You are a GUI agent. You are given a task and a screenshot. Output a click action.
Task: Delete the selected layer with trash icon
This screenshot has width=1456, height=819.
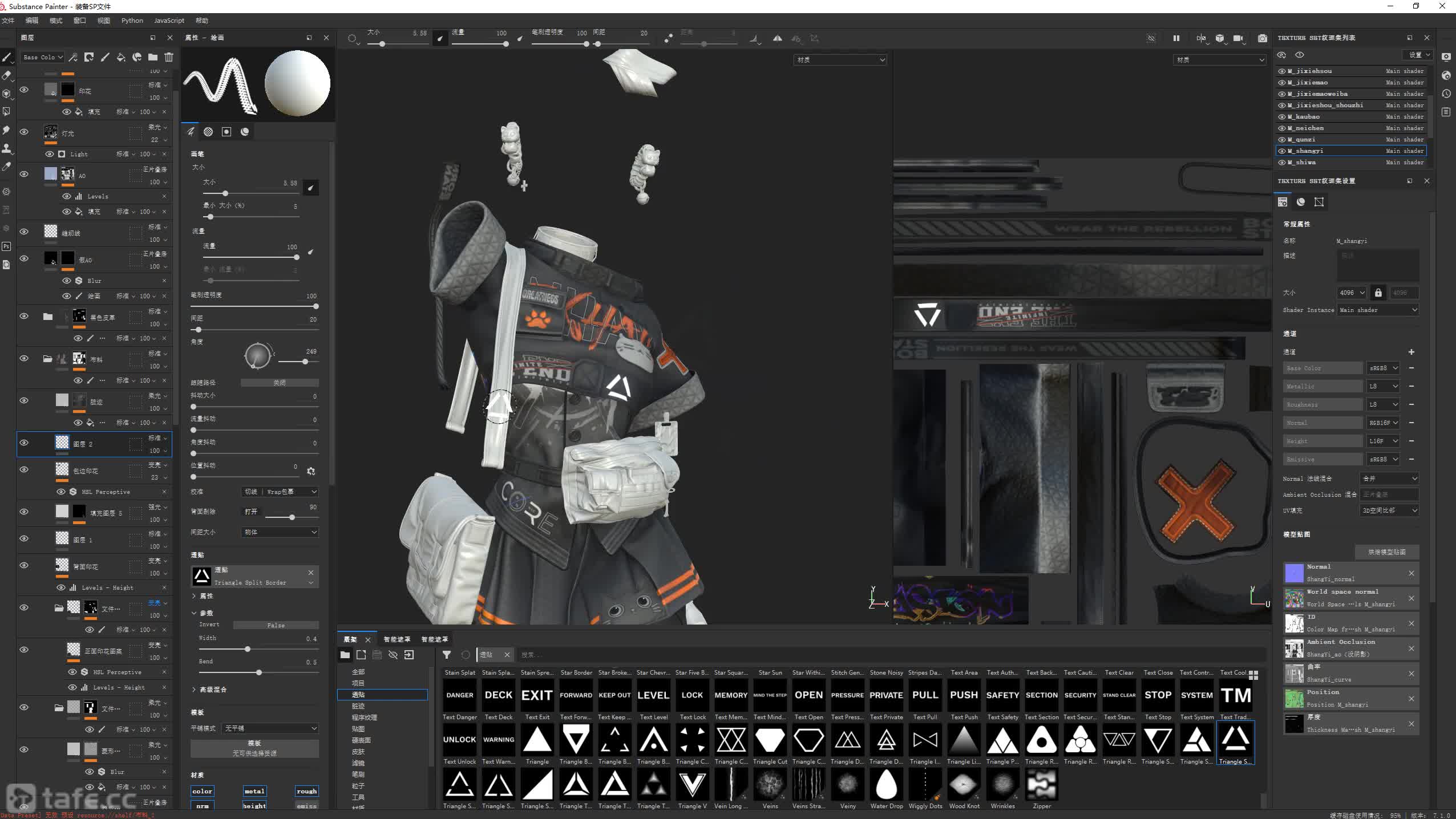click(169, 57)
